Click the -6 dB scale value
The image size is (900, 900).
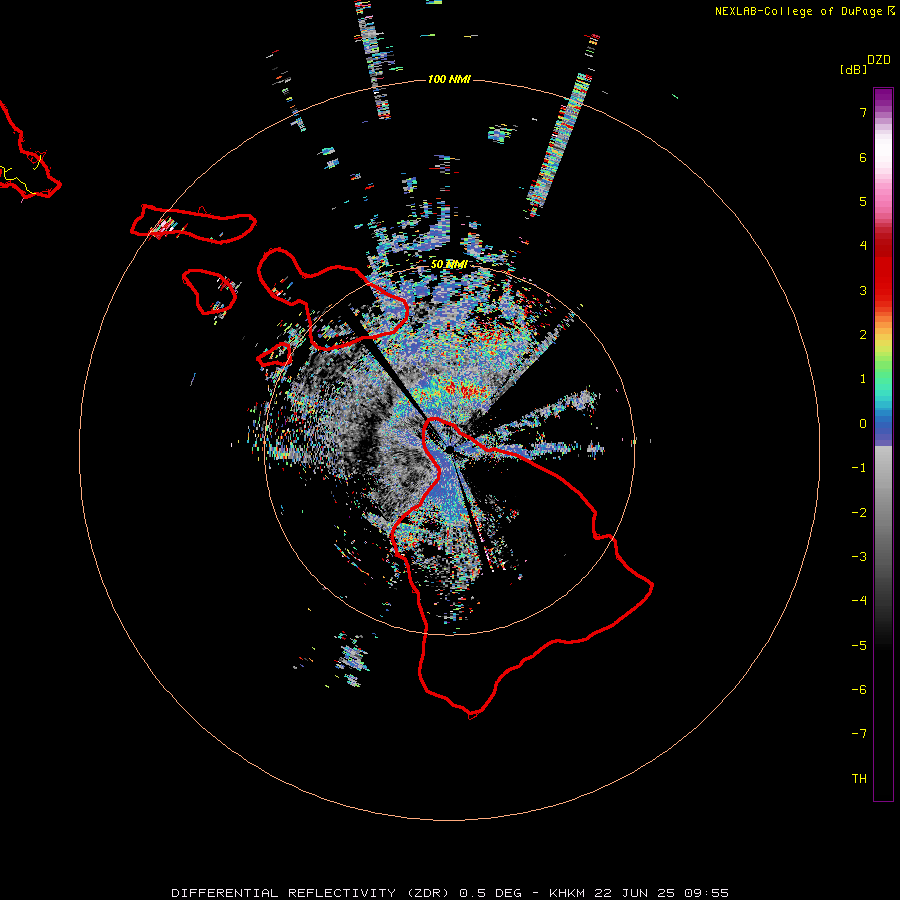[859, 690]
